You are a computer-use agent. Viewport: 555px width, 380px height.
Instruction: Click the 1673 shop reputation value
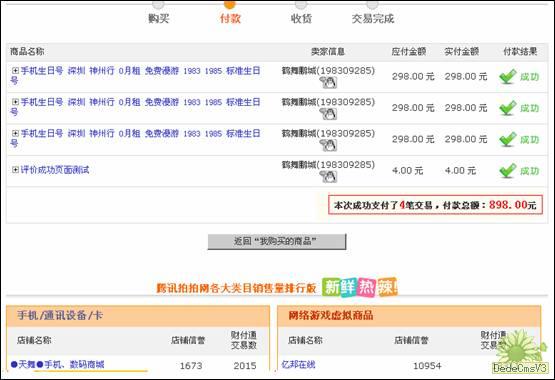[x=191, y=365]
